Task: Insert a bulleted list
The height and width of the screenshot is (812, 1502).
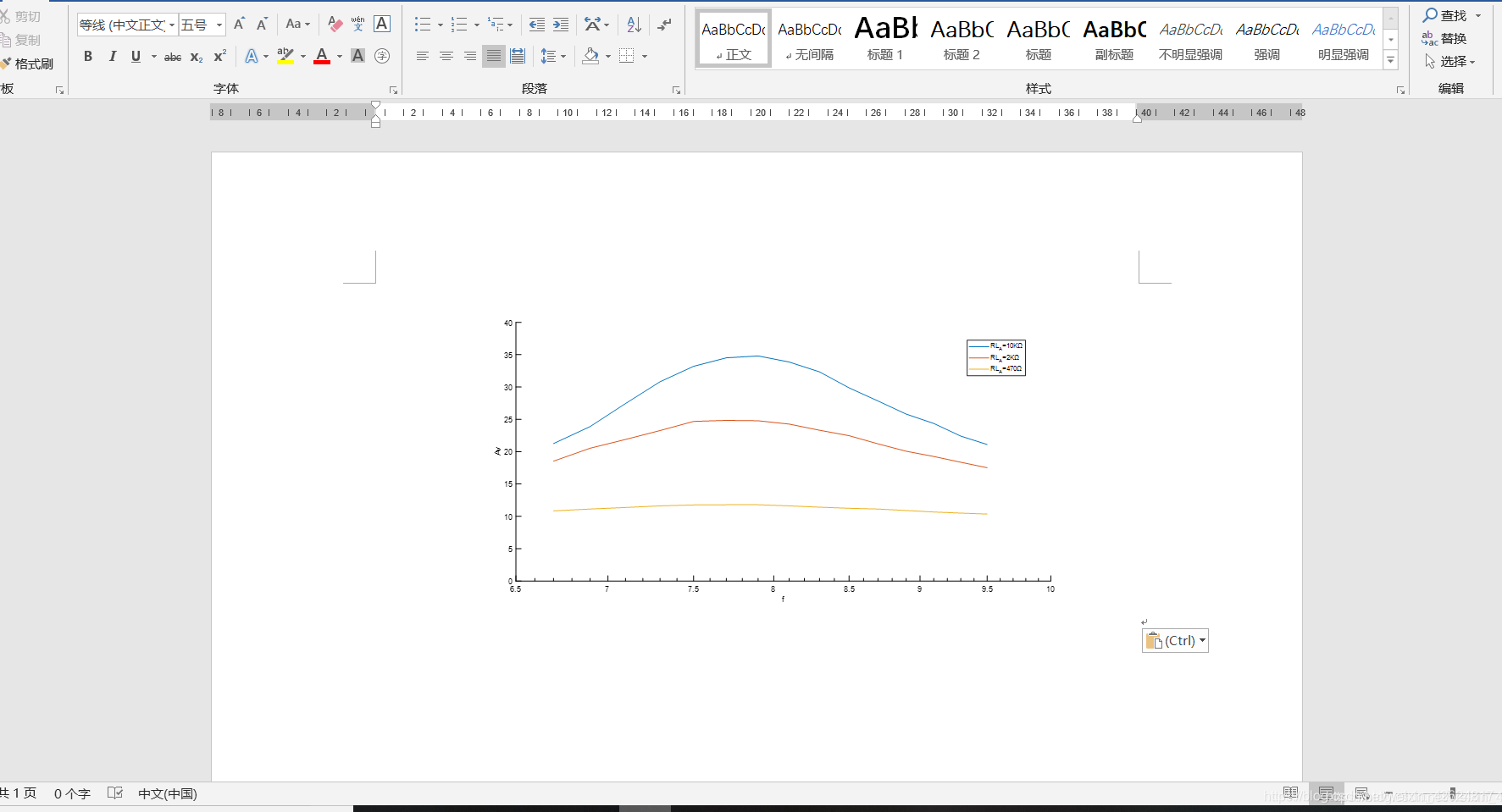Action: pyautogui.click(x=423, y=25)
